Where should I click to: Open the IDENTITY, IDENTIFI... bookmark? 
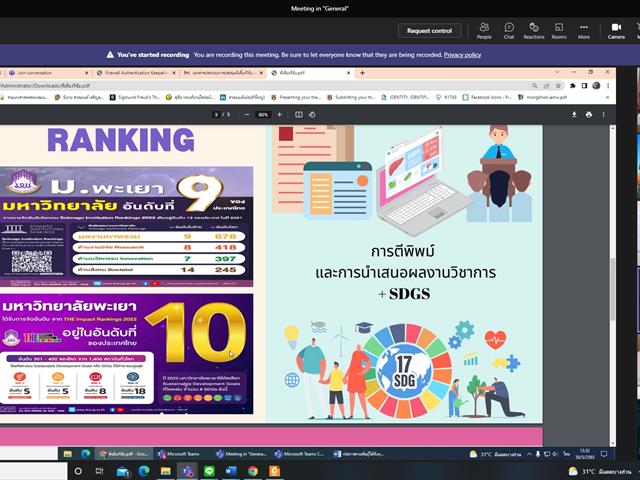point(406,97)
